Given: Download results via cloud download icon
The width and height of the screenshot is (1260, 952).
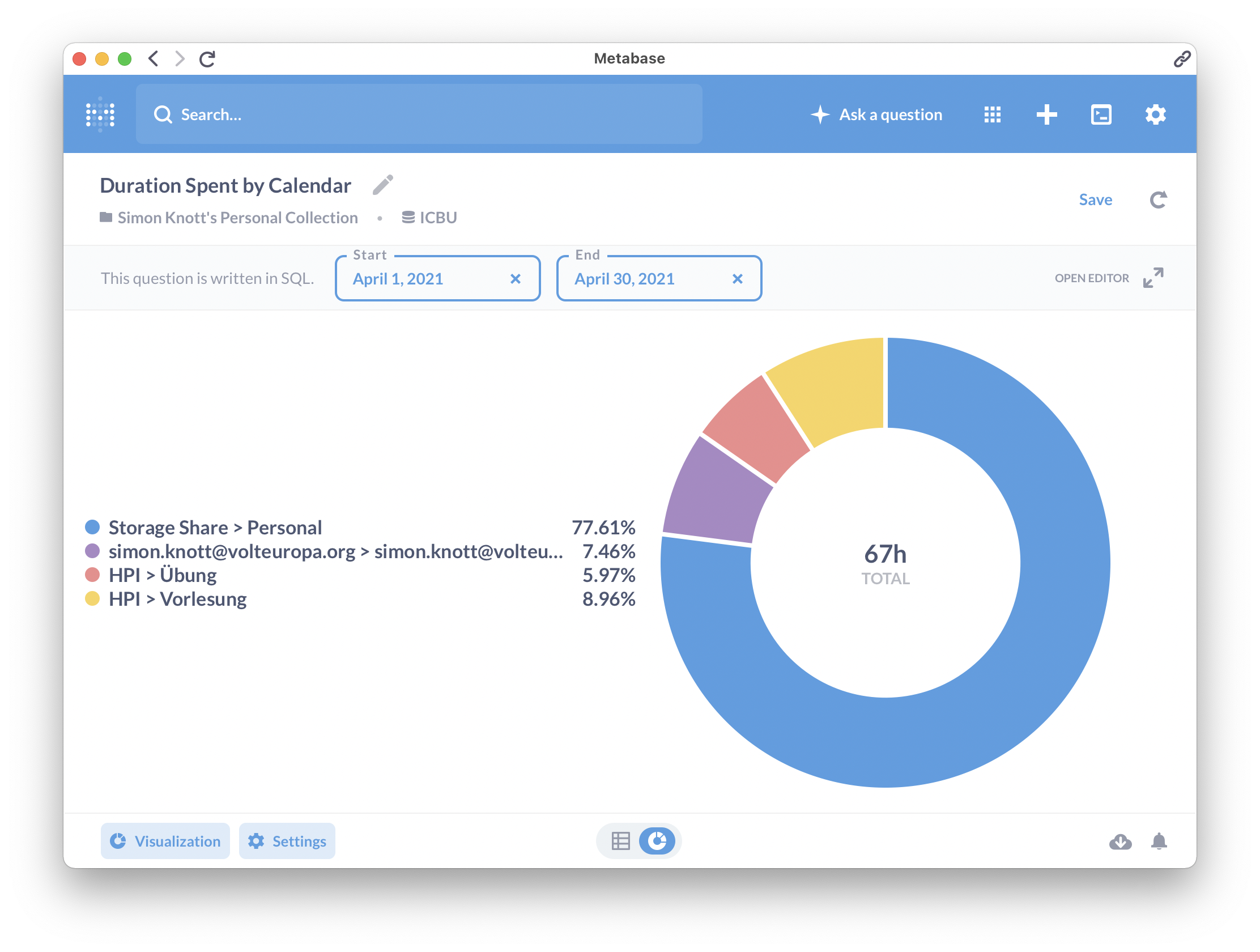Looking at the screenshot, I should pyautogui.click(x=1120, y=841).
